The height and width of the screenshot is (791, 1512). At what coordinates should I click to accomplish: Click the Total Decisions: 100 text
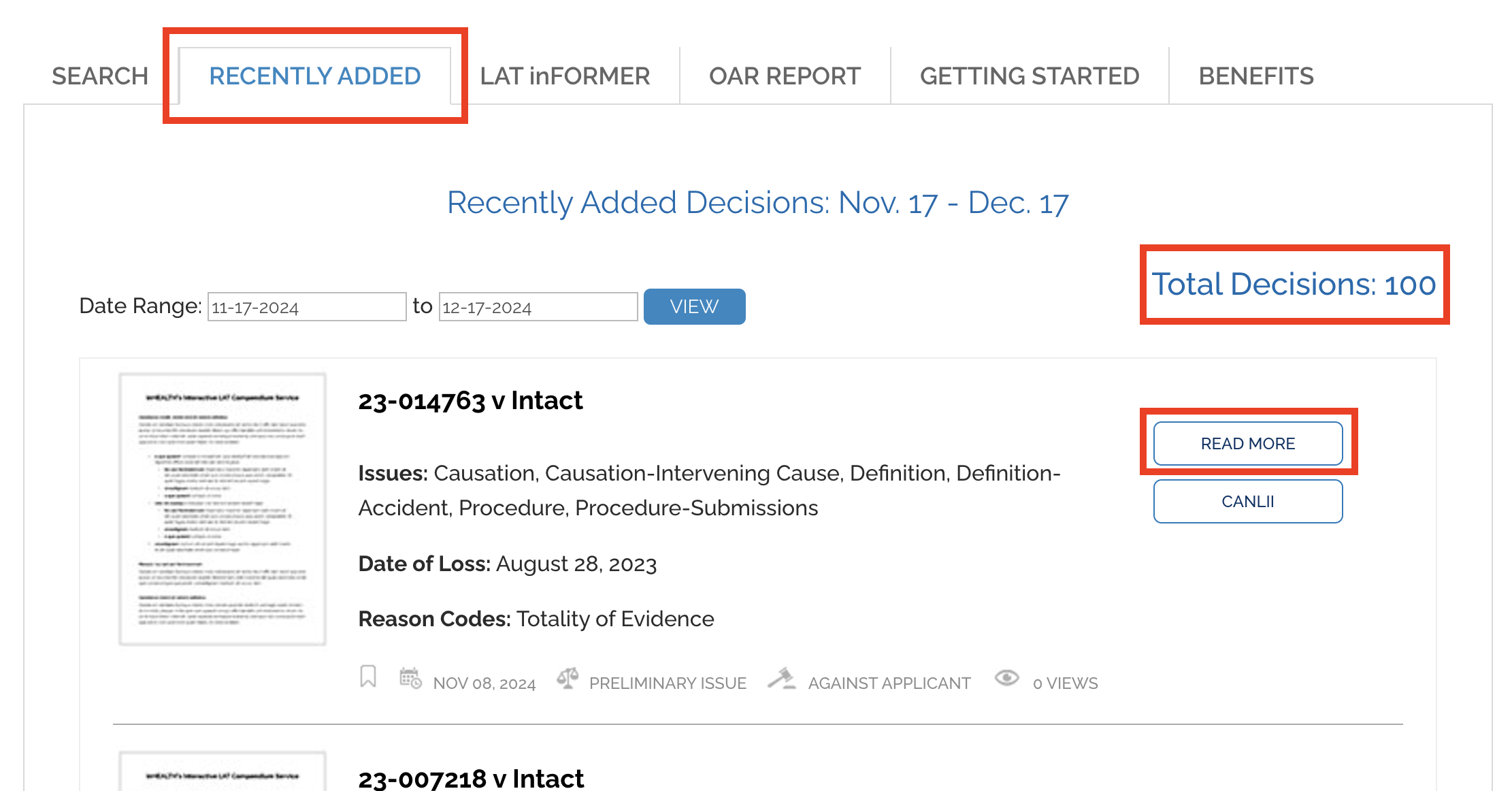[1294, 285]
